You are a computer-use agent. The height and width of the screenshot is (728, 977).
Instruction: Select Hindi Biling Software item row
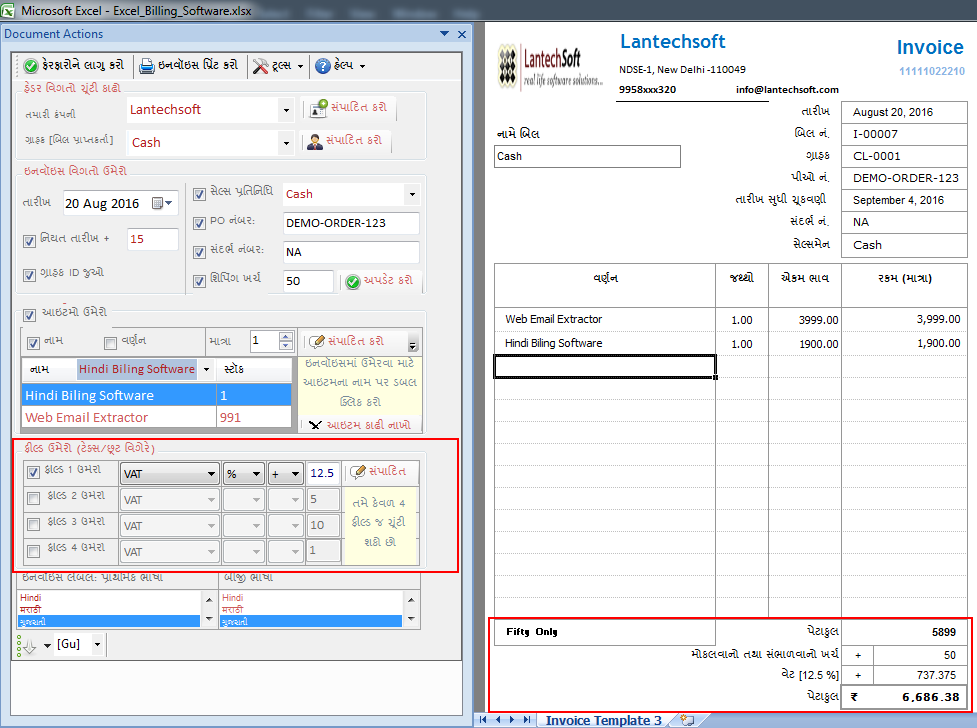tap(156, 395)
